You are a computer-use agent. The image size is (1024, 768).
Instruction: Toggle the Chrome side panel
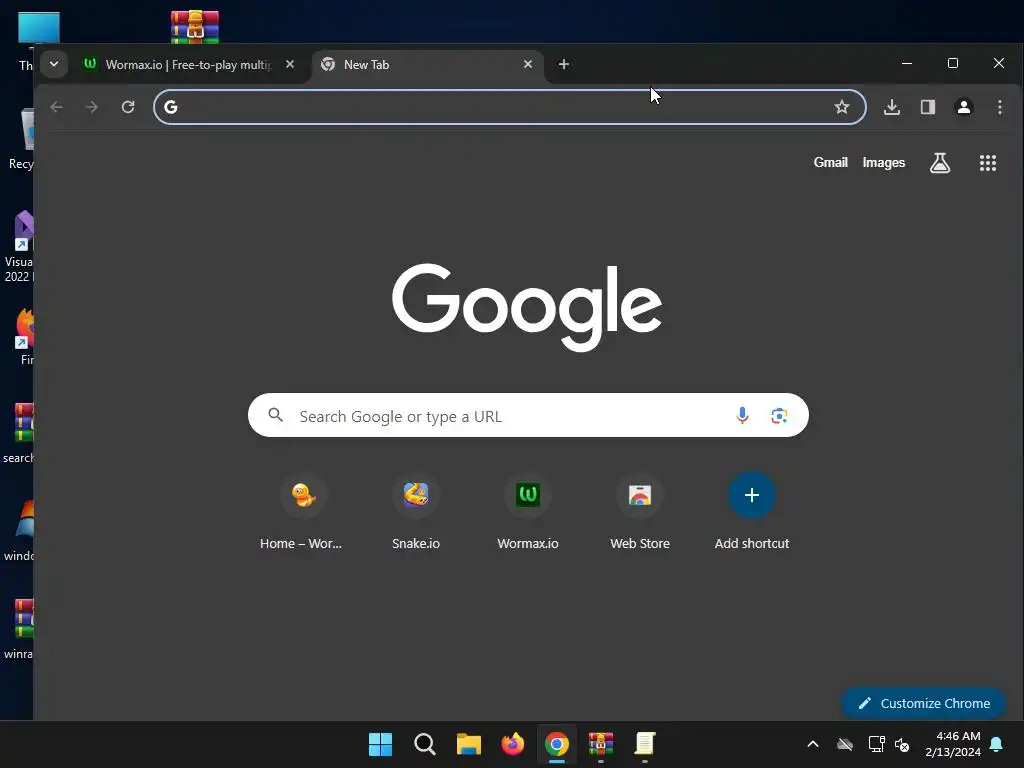pyautogui.click(x=928, y=107)
